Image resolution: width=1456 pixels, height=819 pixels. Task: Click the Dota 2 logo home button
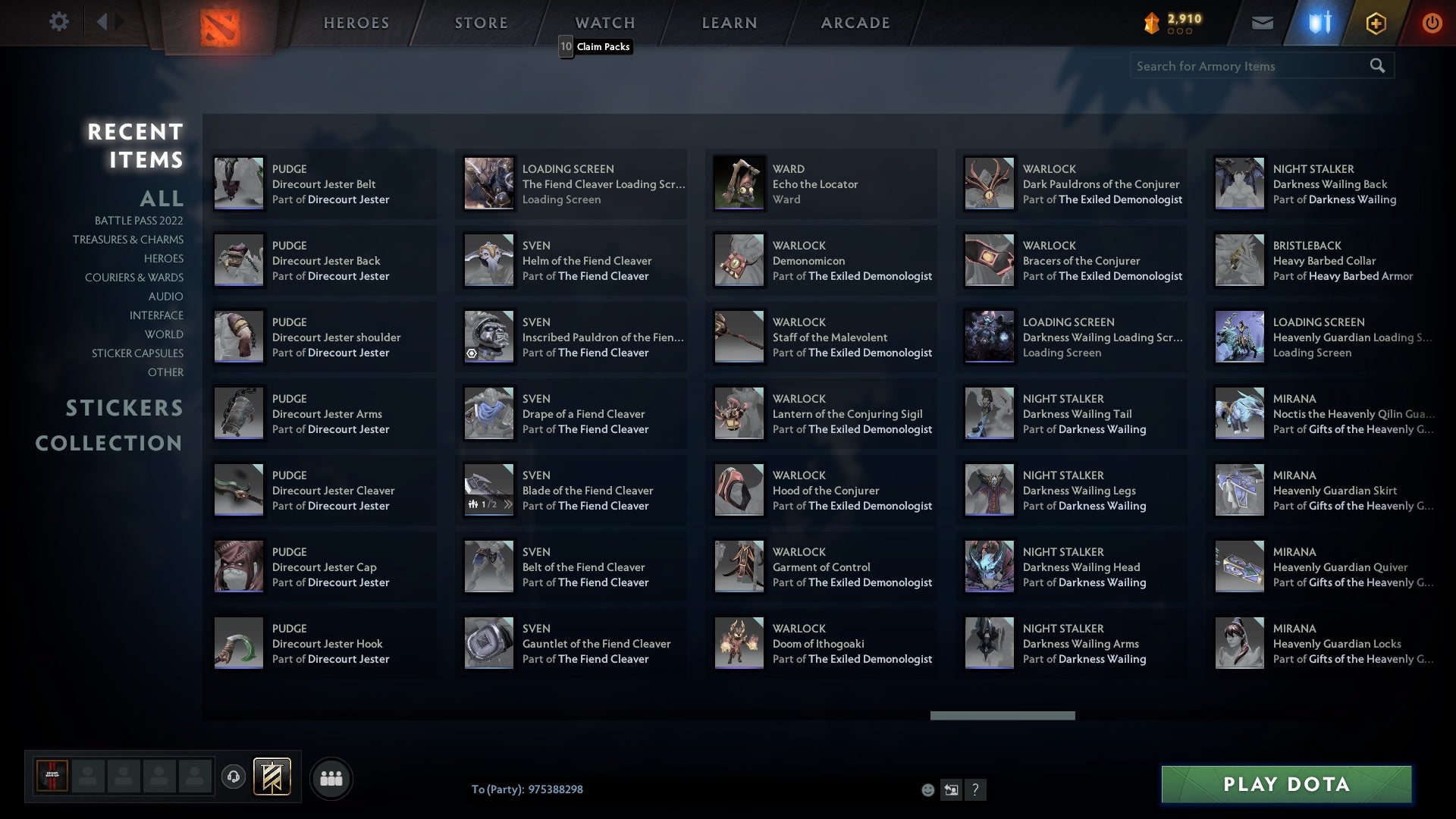(220, 27)
